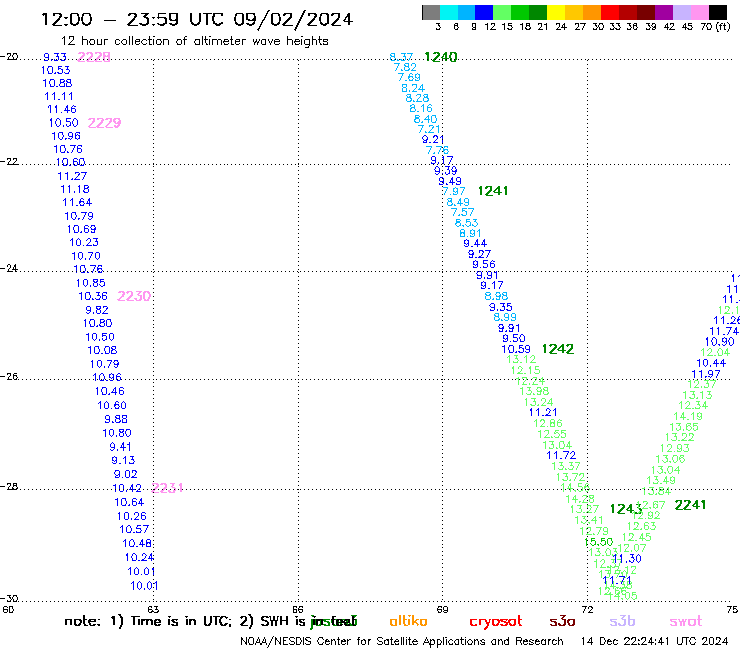This screenshot has width=740, height=650.
Task: Select the wave height value 11.97
Action: 706,374
